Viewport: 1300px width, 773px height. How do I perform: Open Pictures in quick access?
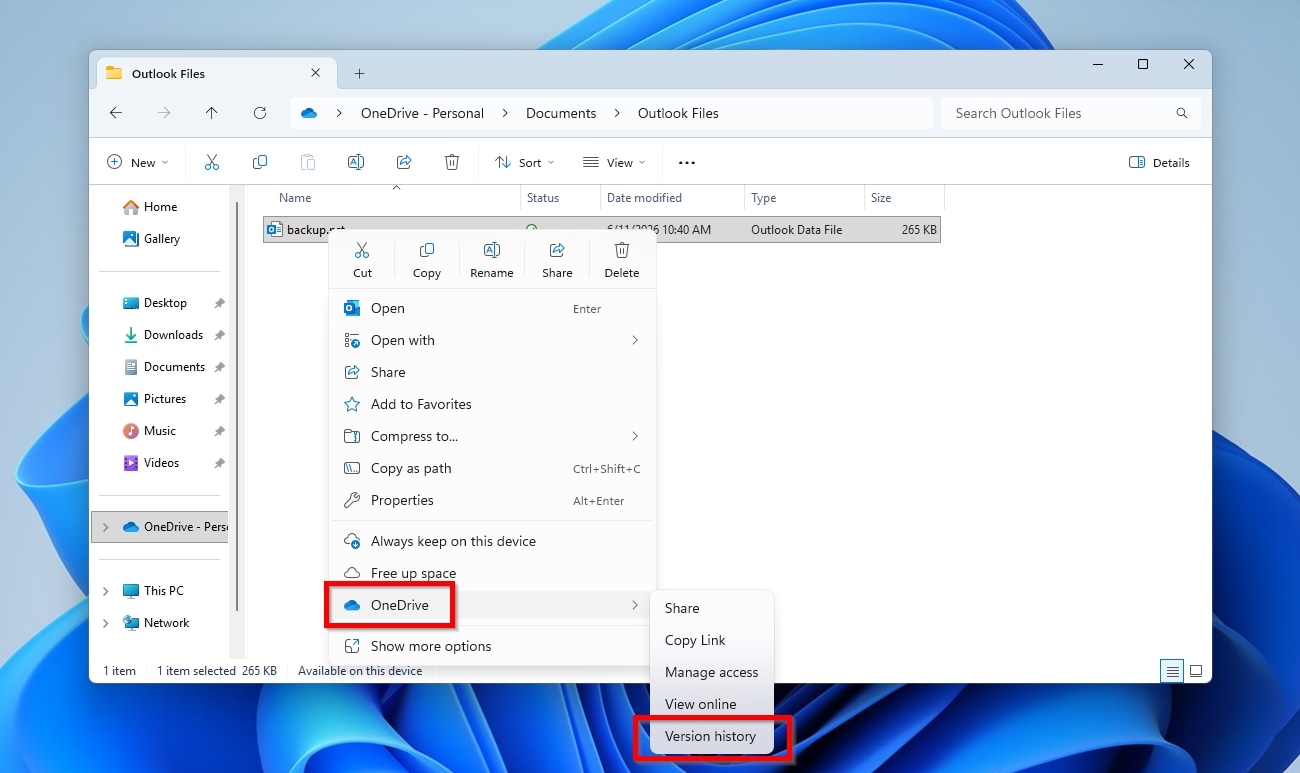click(165, 399)
